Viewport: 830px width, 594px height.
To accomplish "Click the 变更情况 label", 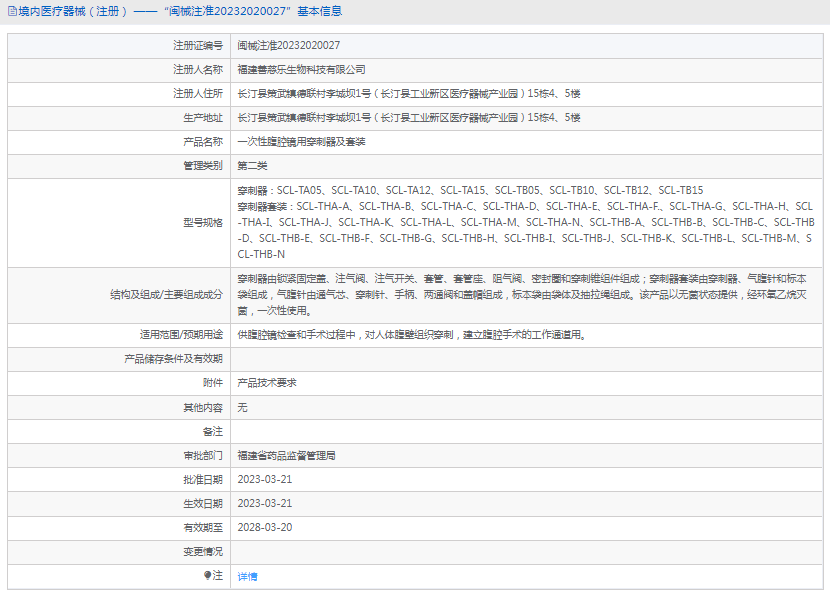I will (x=203, y=552).
